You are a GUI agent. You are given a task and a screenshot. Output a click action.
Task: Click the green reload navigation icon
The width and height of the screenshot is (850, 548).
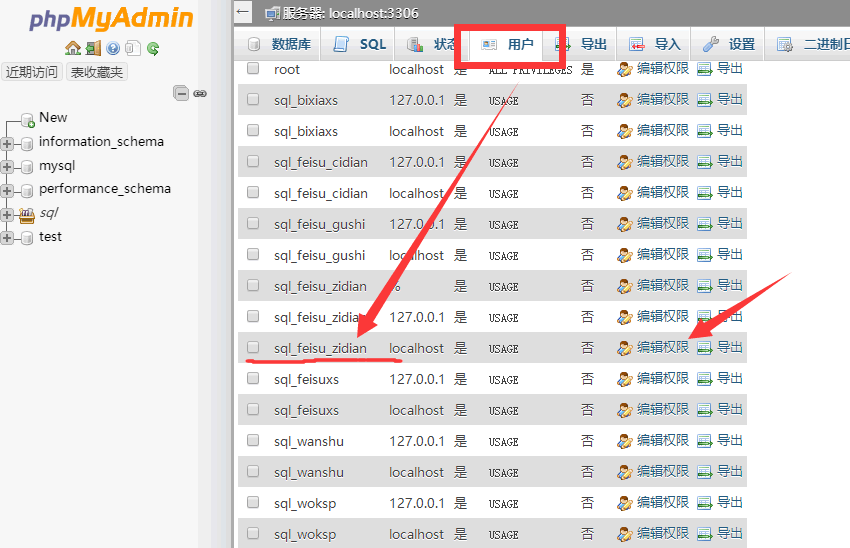point(153,49)
